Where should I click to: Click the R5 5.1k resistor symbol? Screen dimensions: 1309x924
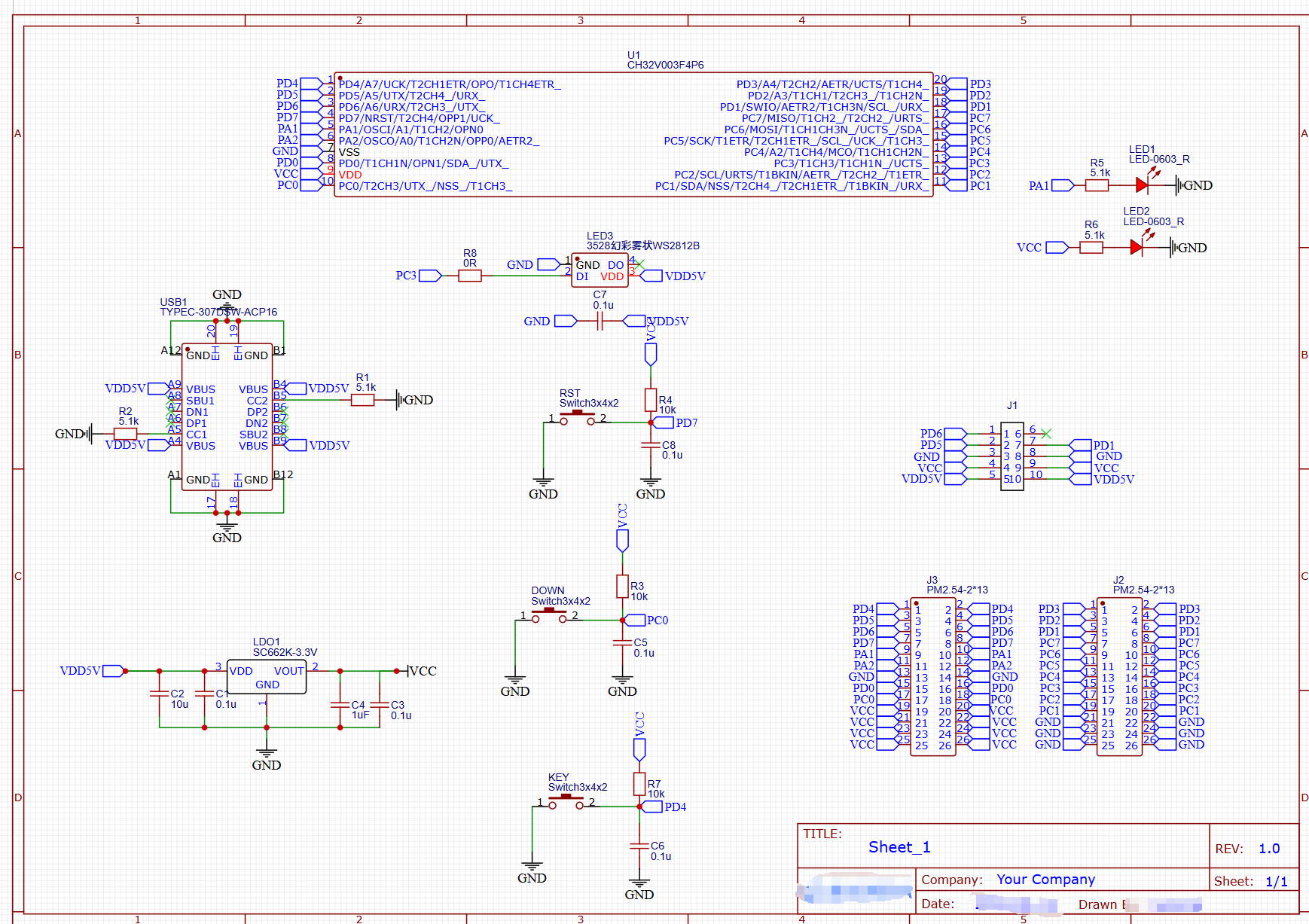tap(1097, 184)
